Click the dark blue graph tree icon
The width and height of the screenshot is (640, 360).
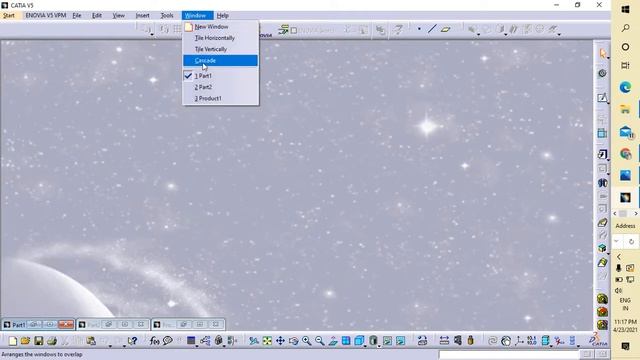pos(191,340)
